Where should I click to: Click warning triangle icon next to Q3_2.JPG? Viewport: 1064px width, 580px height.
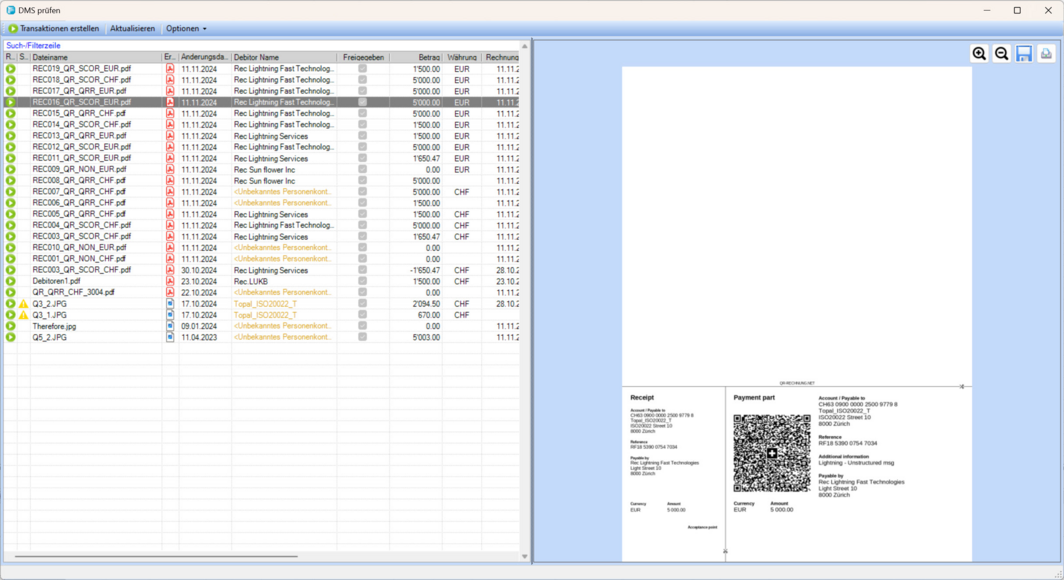(x=23, y=304)
